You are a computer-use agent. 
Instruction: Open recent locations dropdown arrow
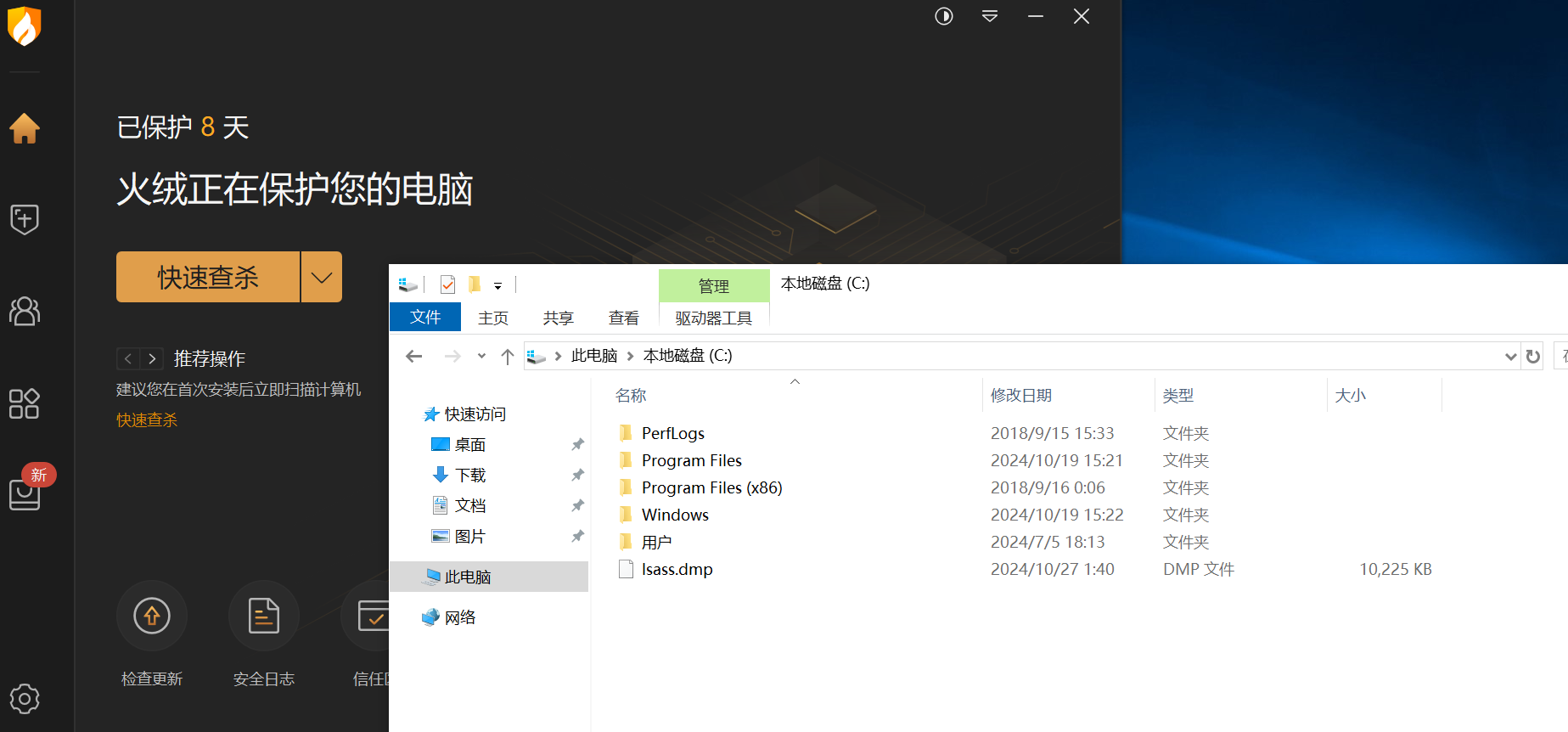pos(481,356)
